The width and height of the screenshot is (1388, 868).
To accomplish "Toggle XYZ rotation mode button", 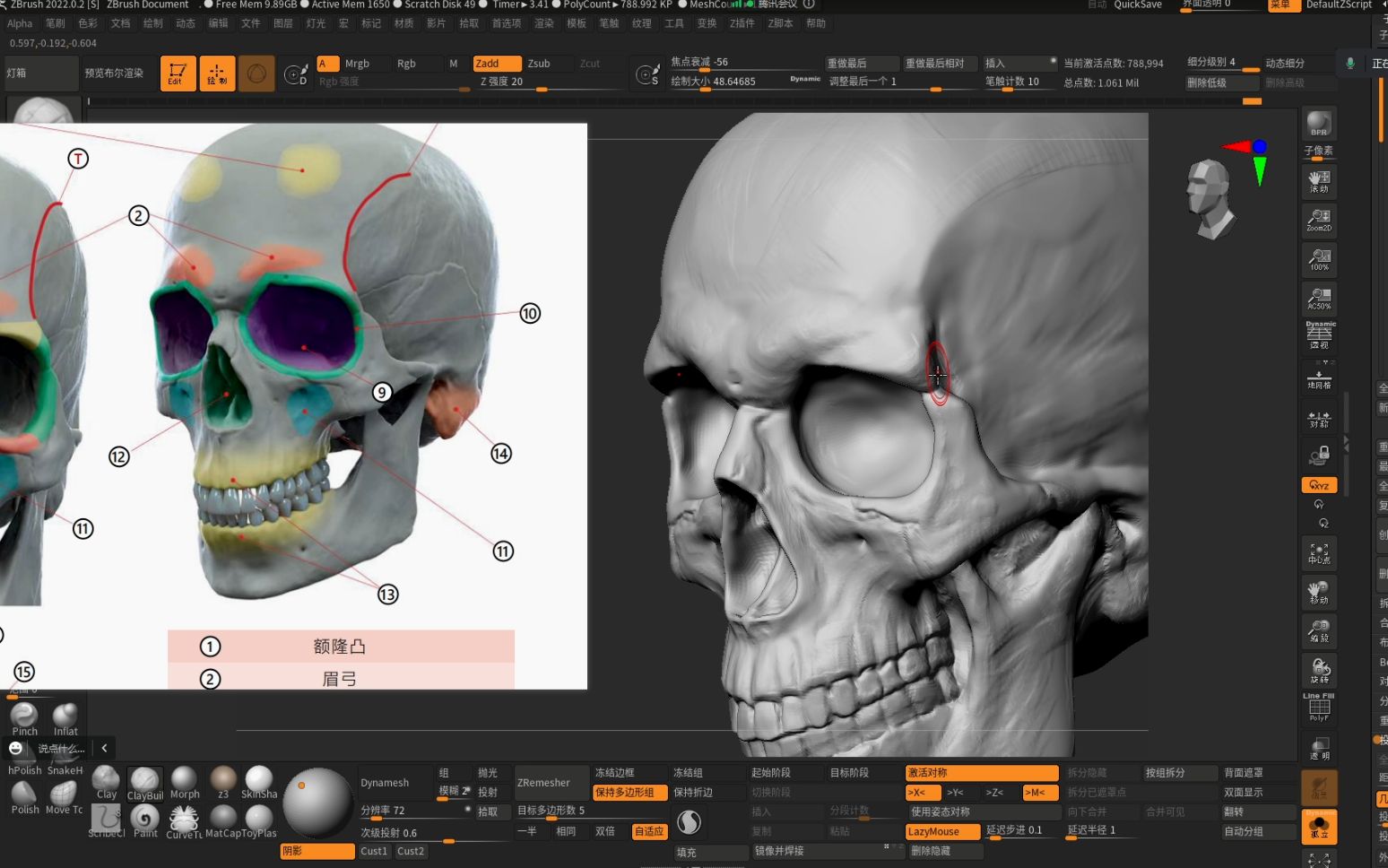I will tap(1319, 485).
